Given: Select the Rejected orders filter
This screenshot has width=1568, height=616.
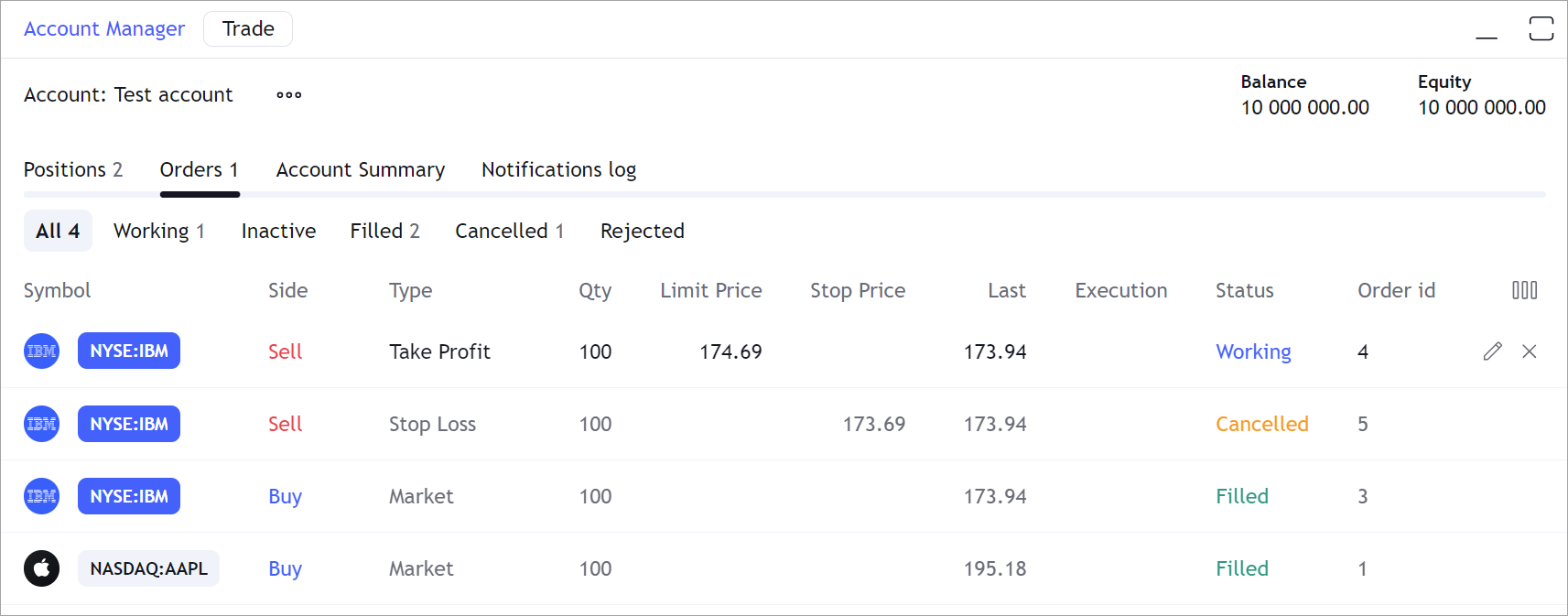Looking at the screenshot, I should (x=642, y=231).
